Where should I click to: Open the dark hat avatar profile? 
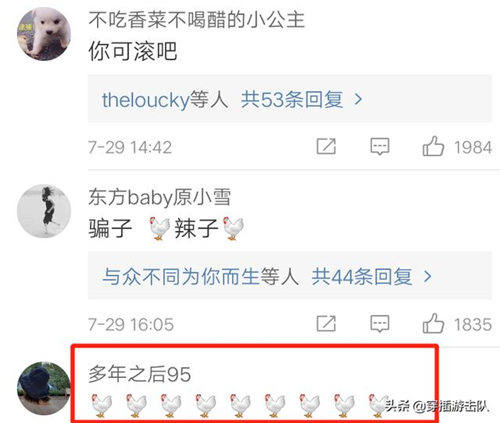(44, 389)
